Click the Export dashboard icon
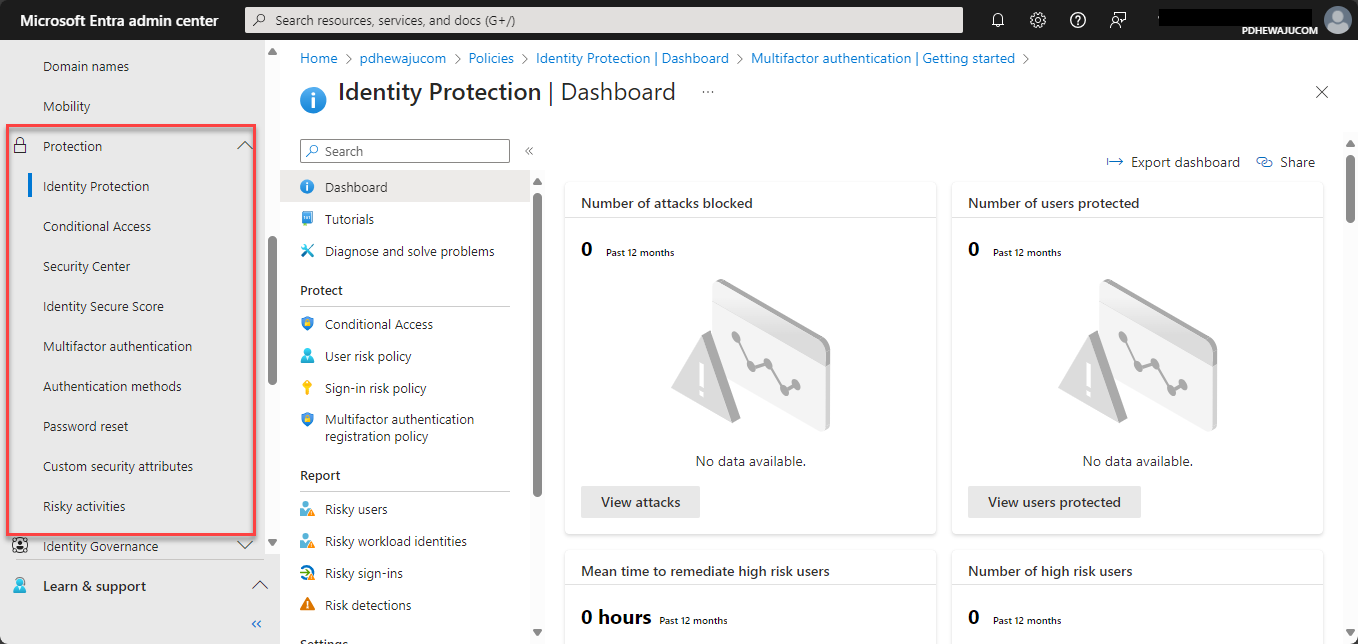 1114,162
